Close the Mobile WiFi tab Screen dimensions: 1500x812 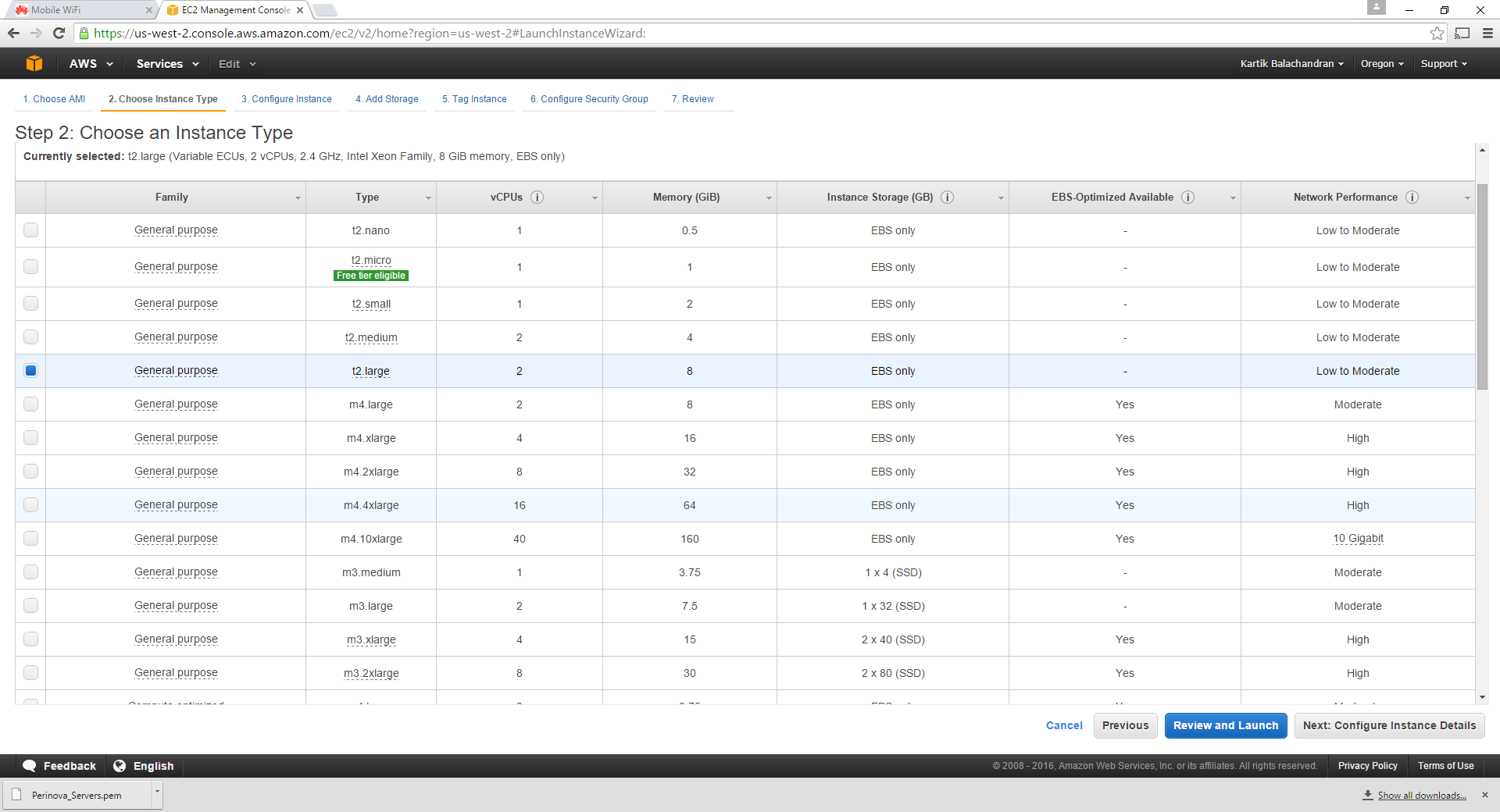(x=149, y=10)
